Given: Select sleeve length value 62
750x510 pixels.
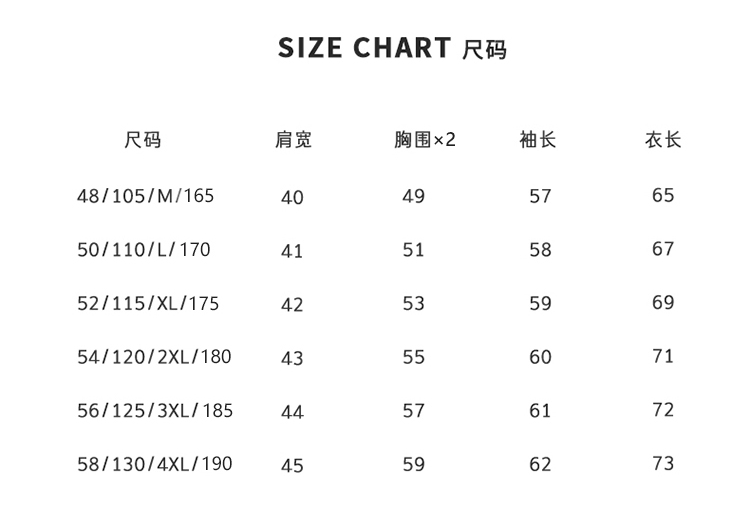Looking at the screenshot, I should click(540, 464).
